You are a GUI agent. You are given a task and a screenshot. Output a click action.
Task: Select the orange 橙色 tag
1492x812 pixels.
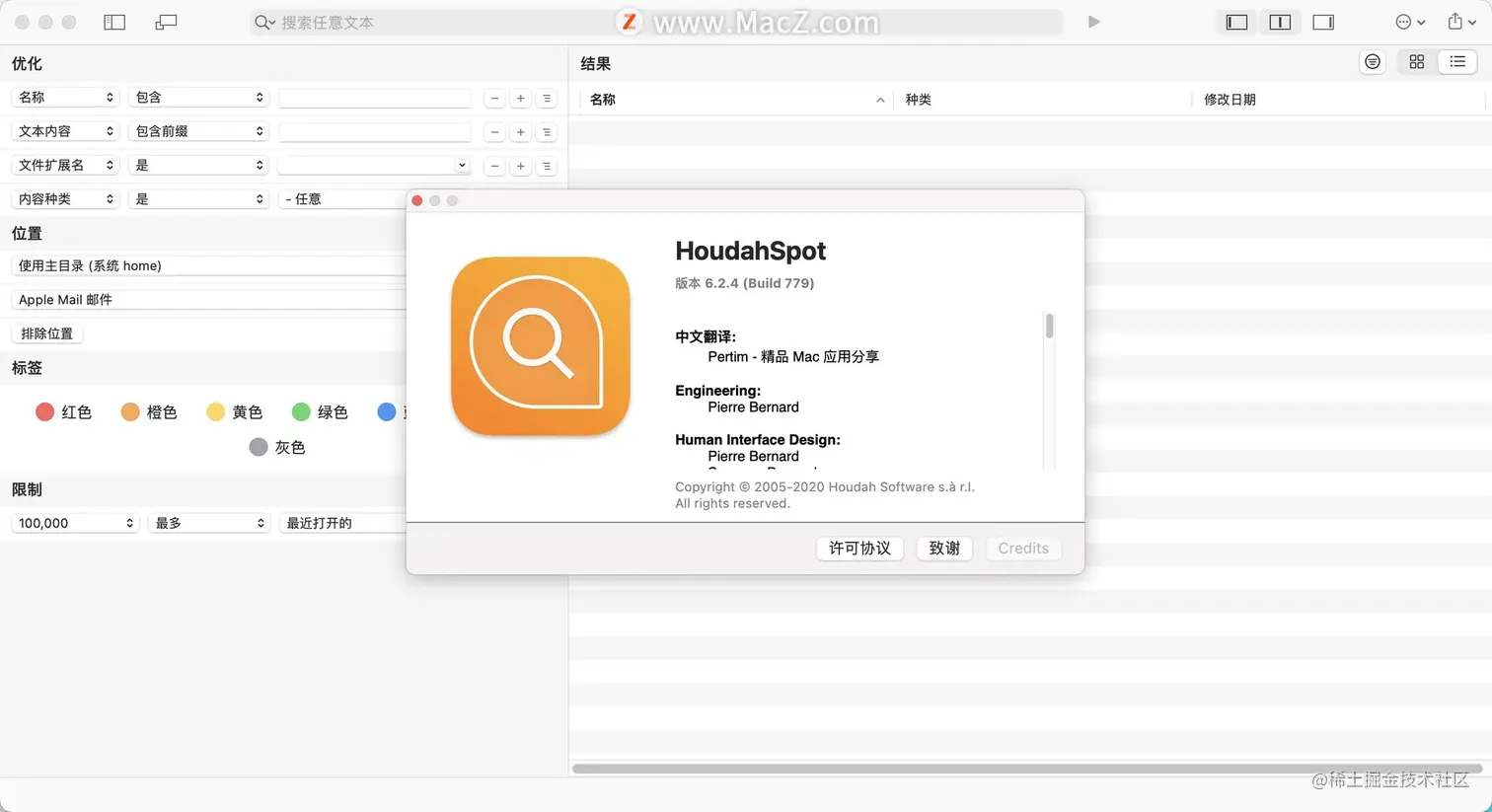149,411
